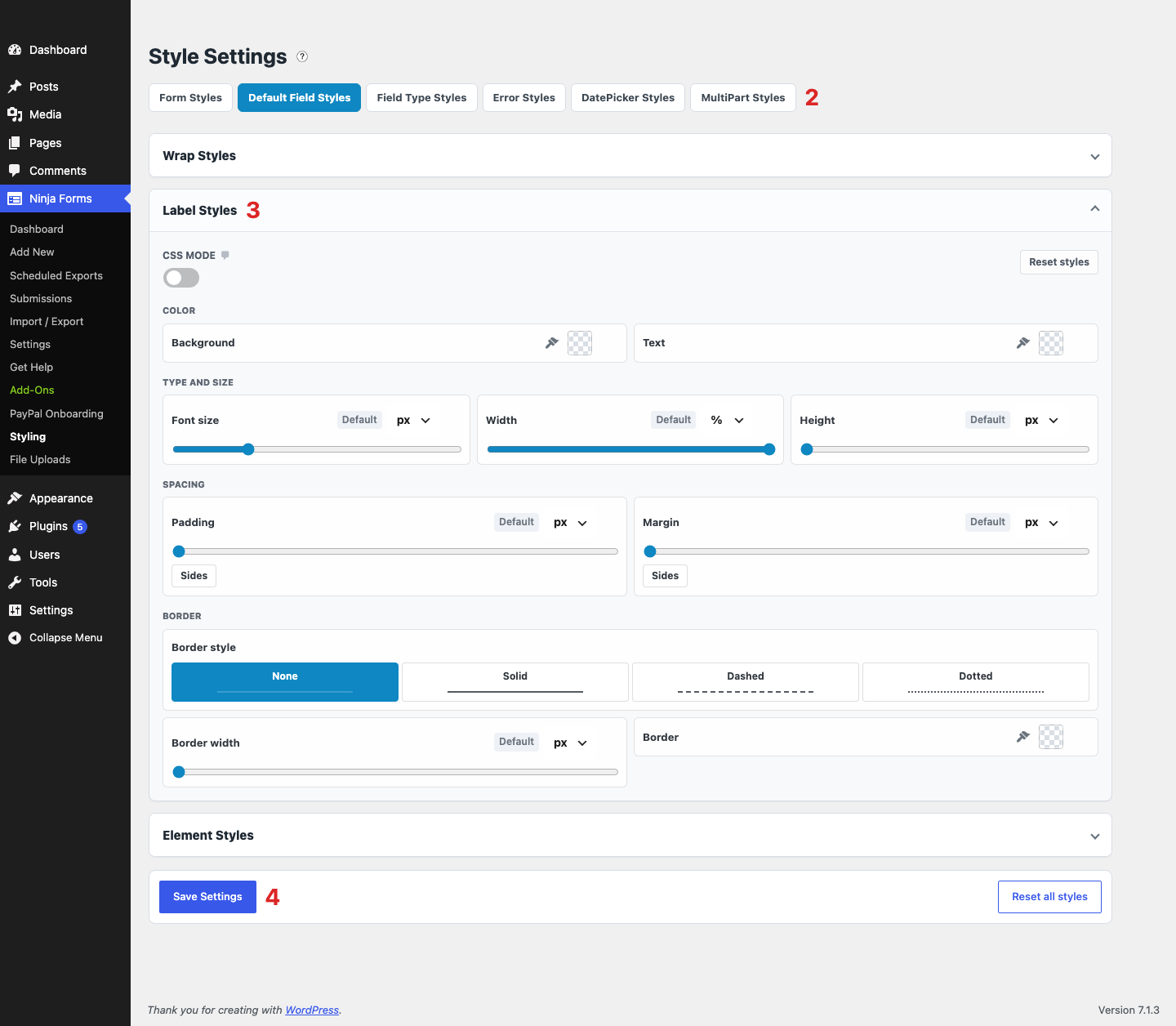Click the Comments bubble icon in sidebar
The height and width of the screenshot is (1026, 1176).
[15, 171]
